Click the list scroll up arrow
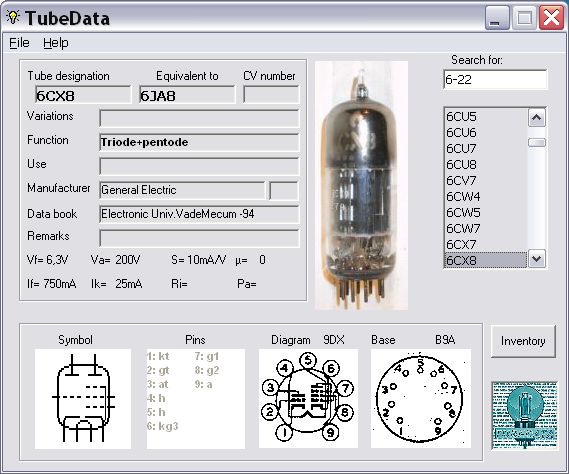The width and height of the screenshot is (569, 474). click(537, 118)
